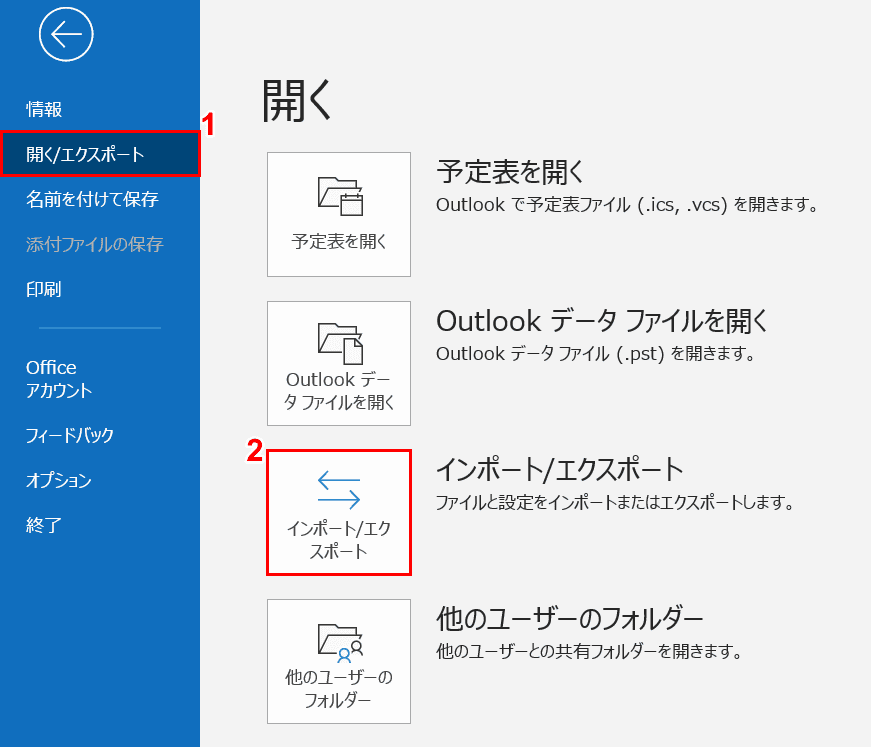Click 終了 to exit Outlook
Image resolution: width=871 pixels, height=747 pixels.
(43, 525)
